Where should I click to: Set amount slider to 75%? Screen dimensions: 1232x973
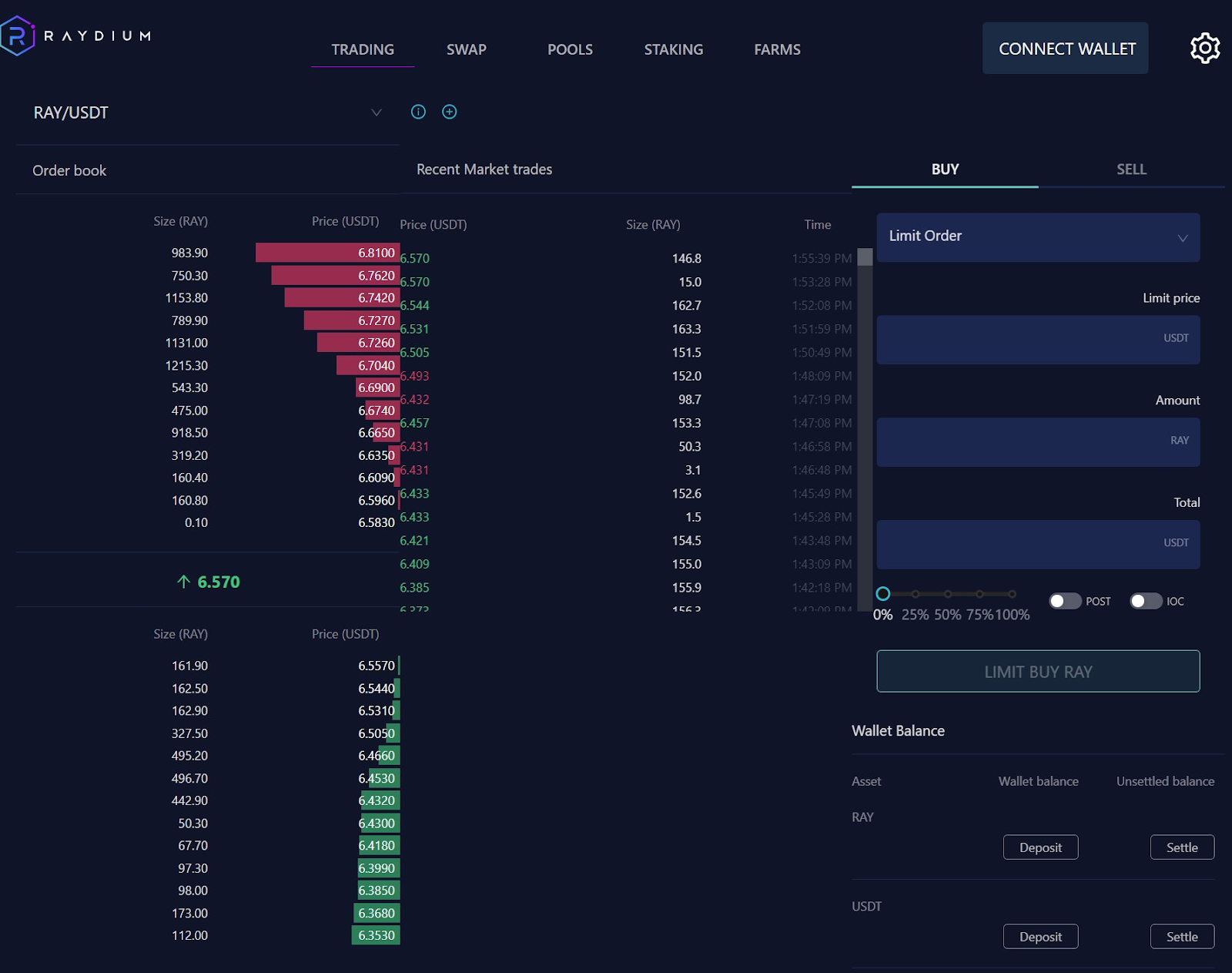979,594
